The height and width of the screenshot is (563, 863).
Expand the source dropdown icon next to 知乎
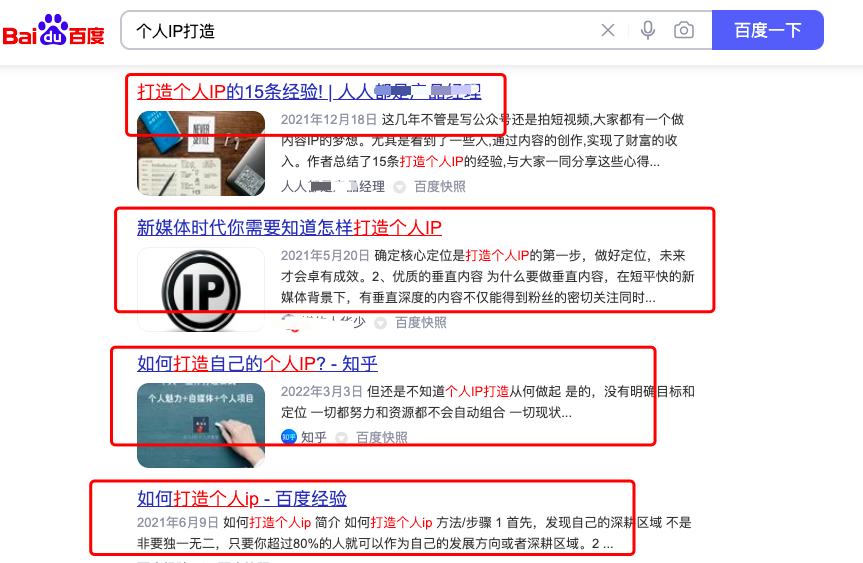[x=342, y=438]
